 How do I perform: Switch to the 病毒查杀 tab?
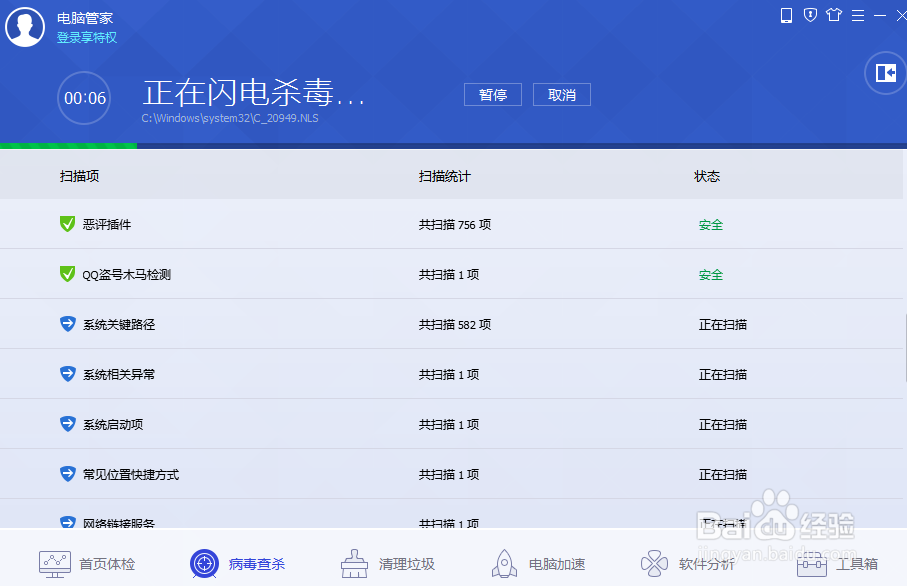coord(237,563)
